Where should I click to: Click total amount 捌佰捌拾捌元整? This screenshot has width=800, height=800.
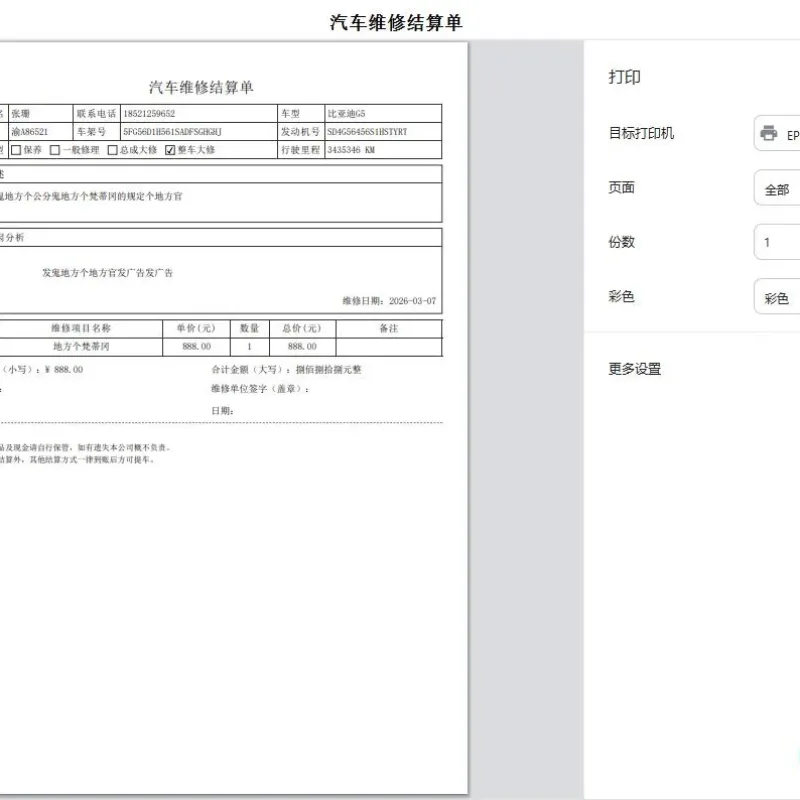tap(329, 369)
